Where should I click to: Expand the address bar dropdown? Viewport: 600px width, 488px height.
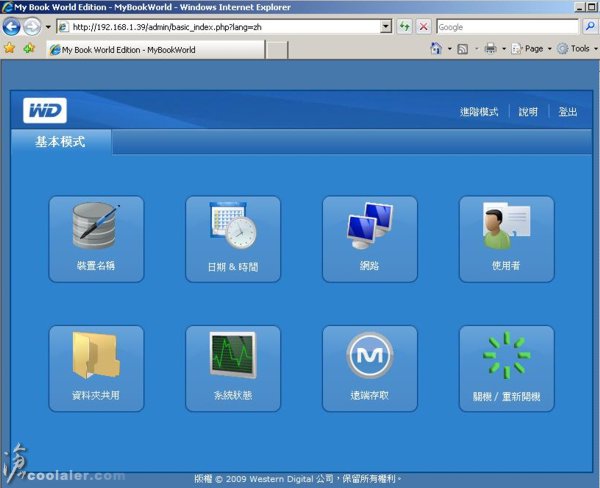coord(386,26)
